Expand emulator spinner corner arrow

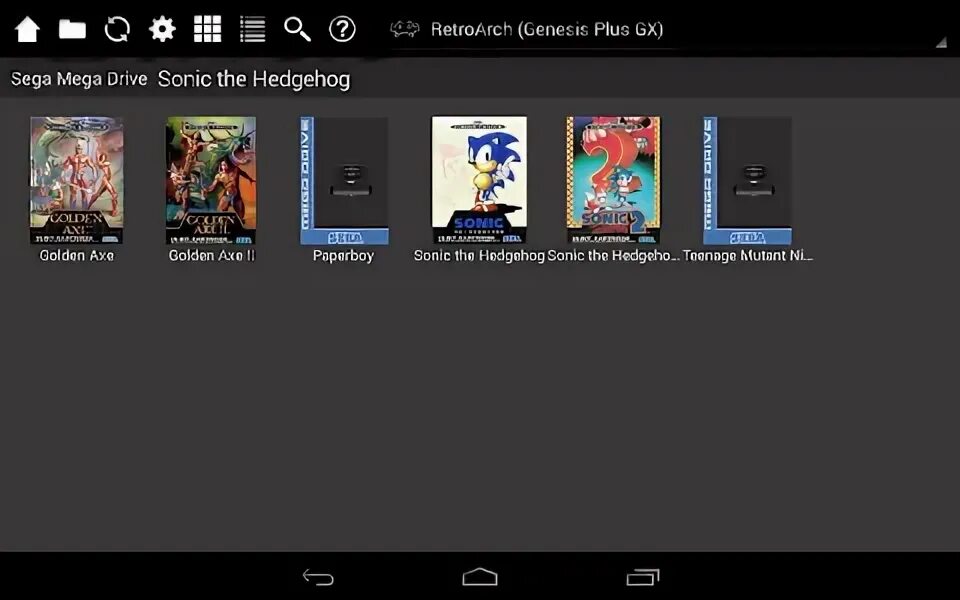(x=941, y=43)
